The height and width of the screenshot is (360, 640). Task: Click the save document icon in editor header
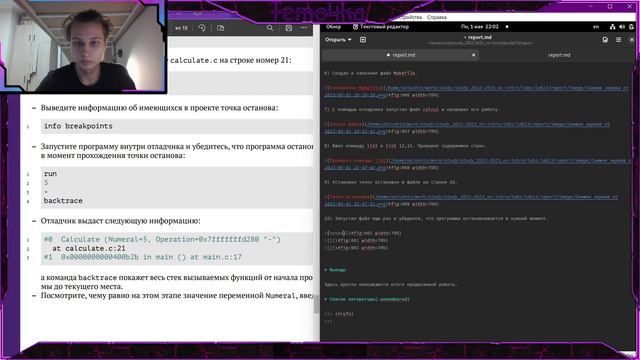pyautogui.click(x=605, y=40)
